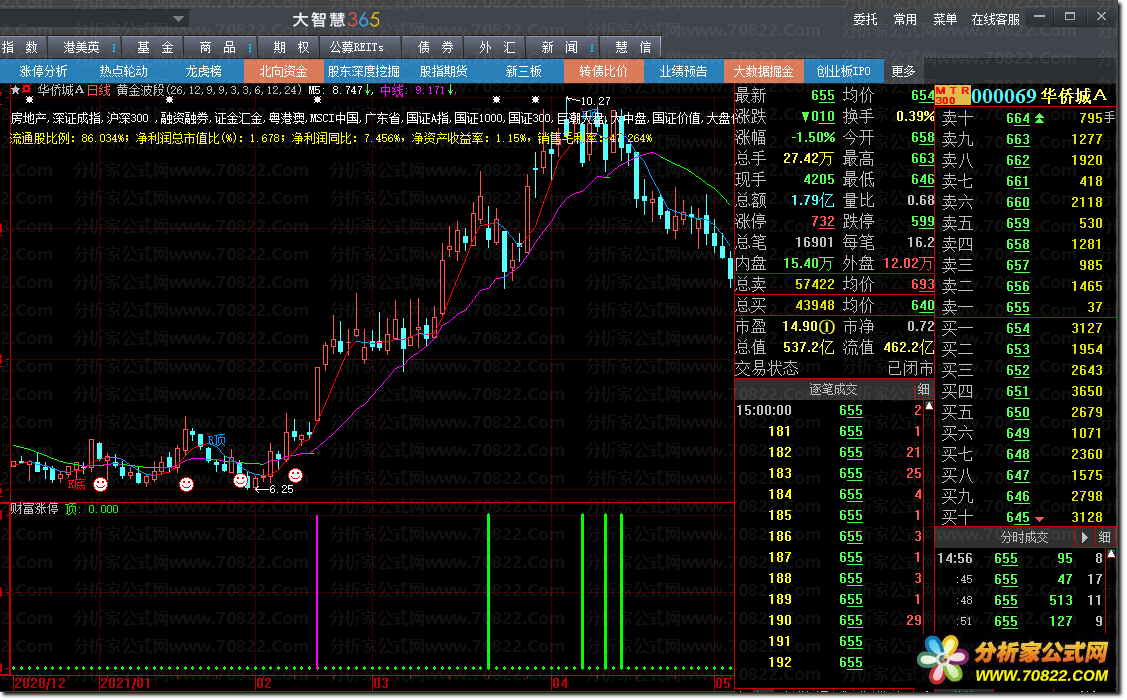Change the 日线 chart period
1127x700 pixels.
pos(98,90)
